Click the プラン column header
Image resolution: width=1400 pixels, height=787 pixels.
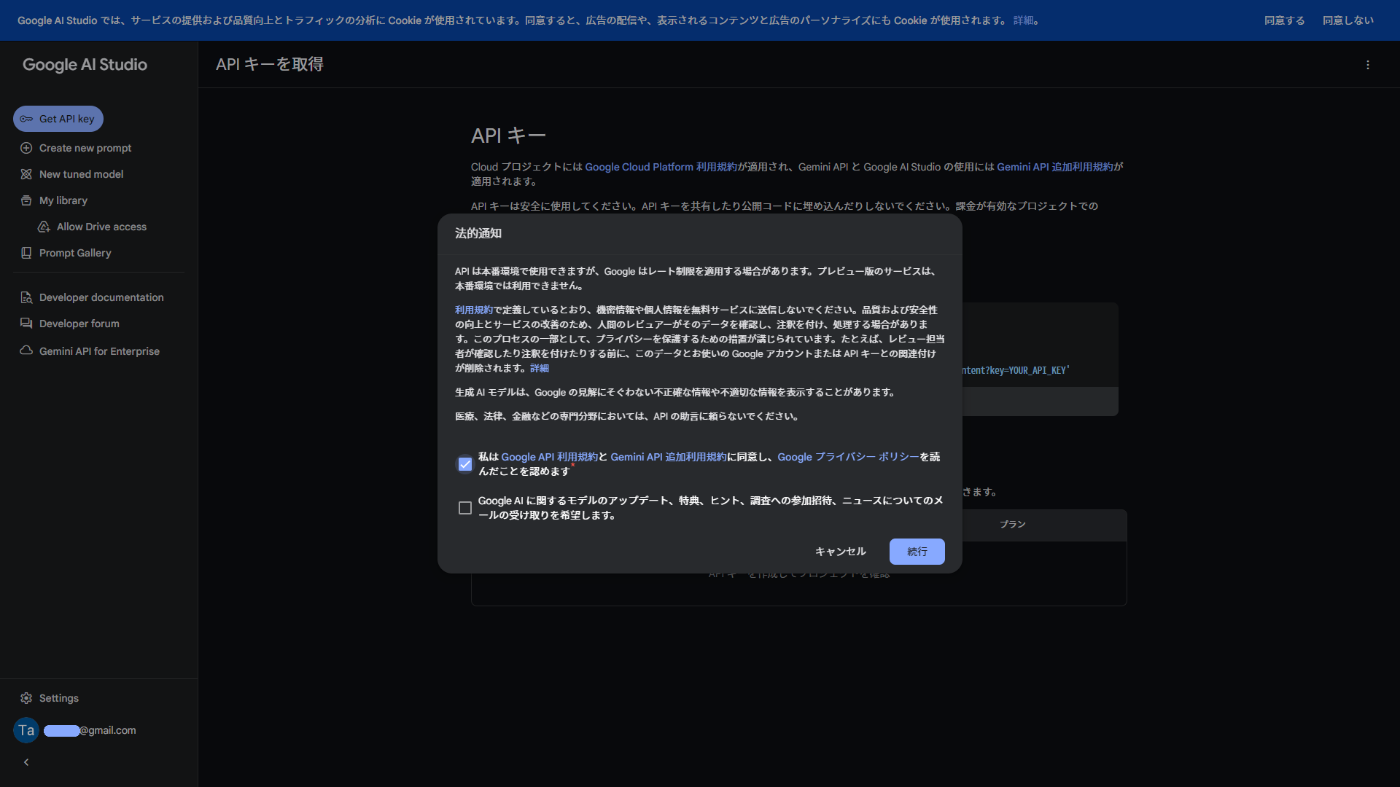point(1013,524)
